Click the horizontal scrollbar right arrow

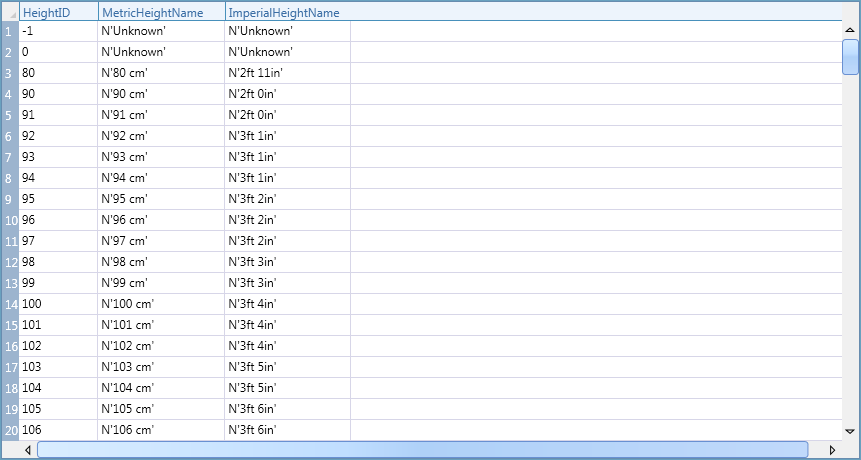(x=832, y=450)
